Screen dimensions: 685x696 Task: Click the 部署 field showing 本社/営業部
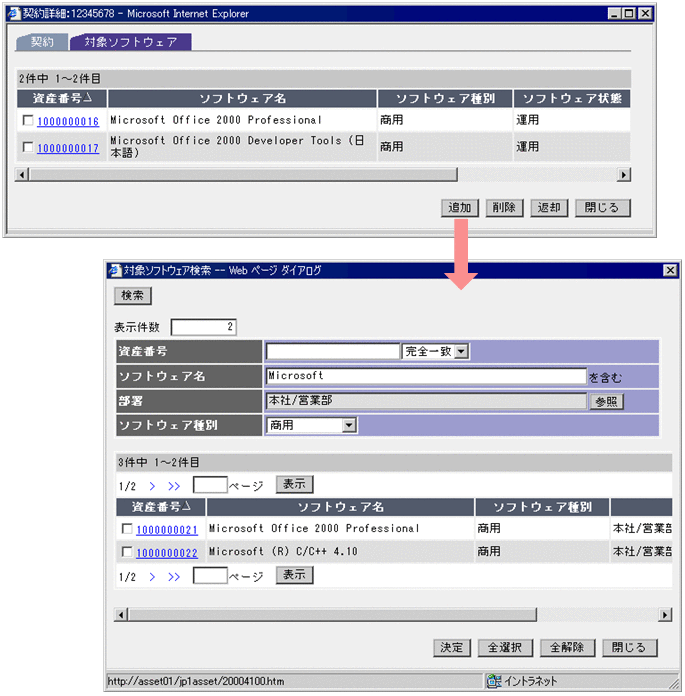pyautogui.click(x=426, y=401)
